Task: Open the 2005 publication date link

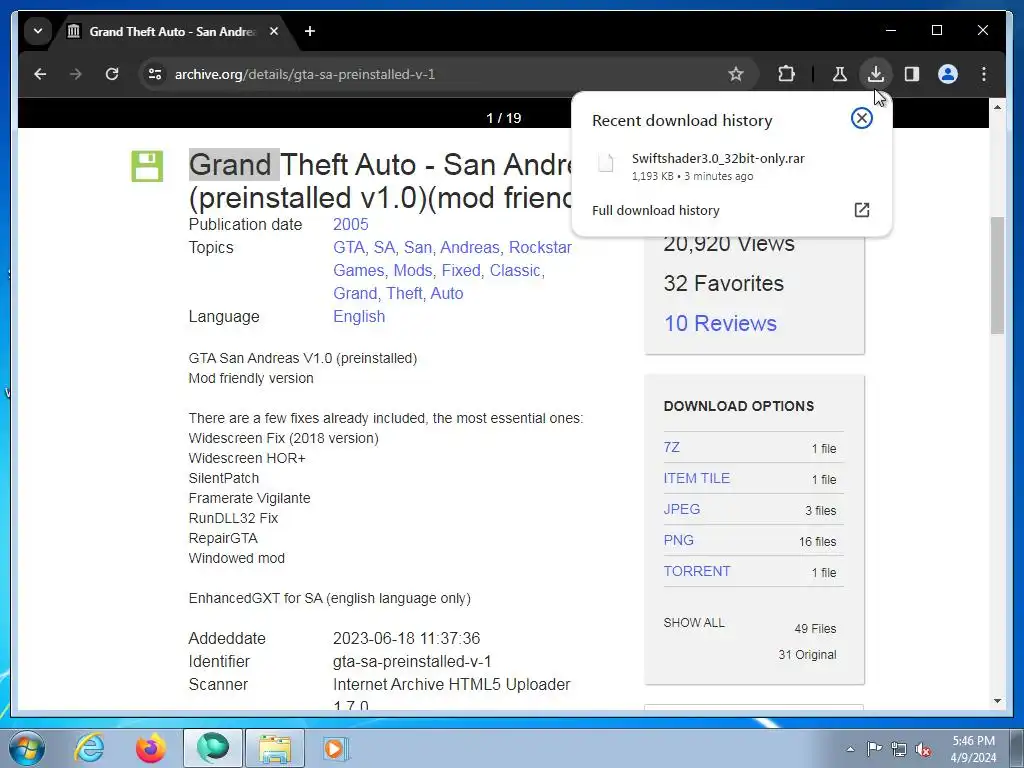Action: (351, 224)
